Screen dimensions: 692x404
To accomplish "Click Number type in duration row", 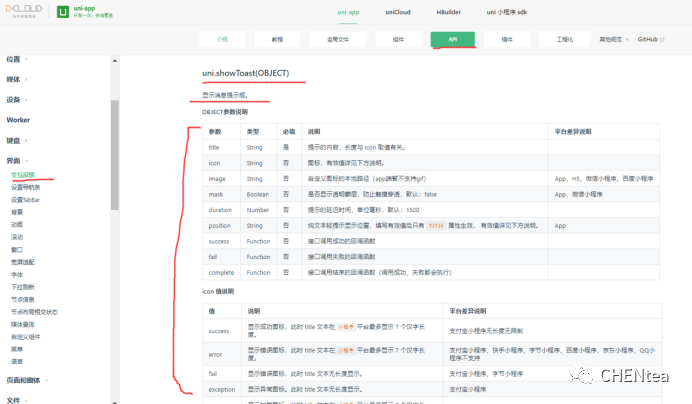I will [x=257, y=210].
